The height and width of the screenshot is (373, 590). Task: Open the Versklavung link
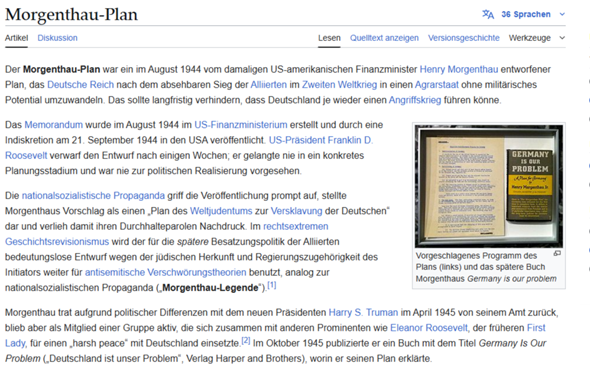pos(296,211)
